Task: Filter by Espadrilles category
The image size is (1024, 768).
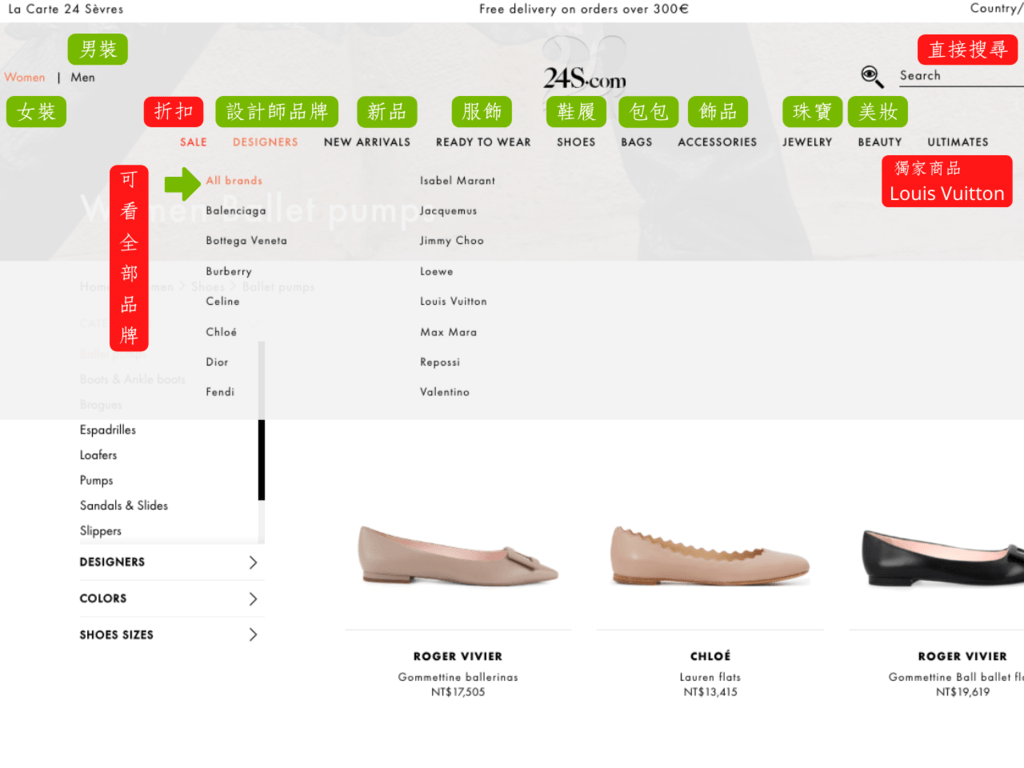Action: point(108,430)
